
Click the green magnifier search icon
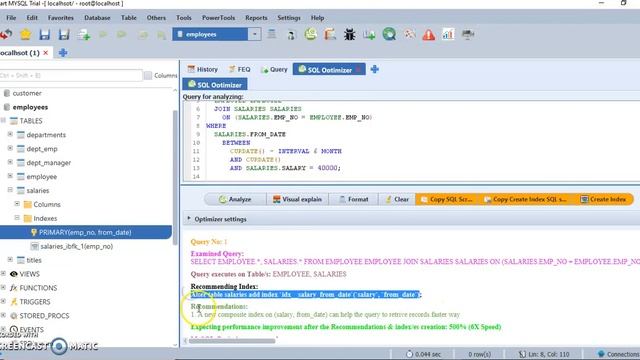click(389, 35)
